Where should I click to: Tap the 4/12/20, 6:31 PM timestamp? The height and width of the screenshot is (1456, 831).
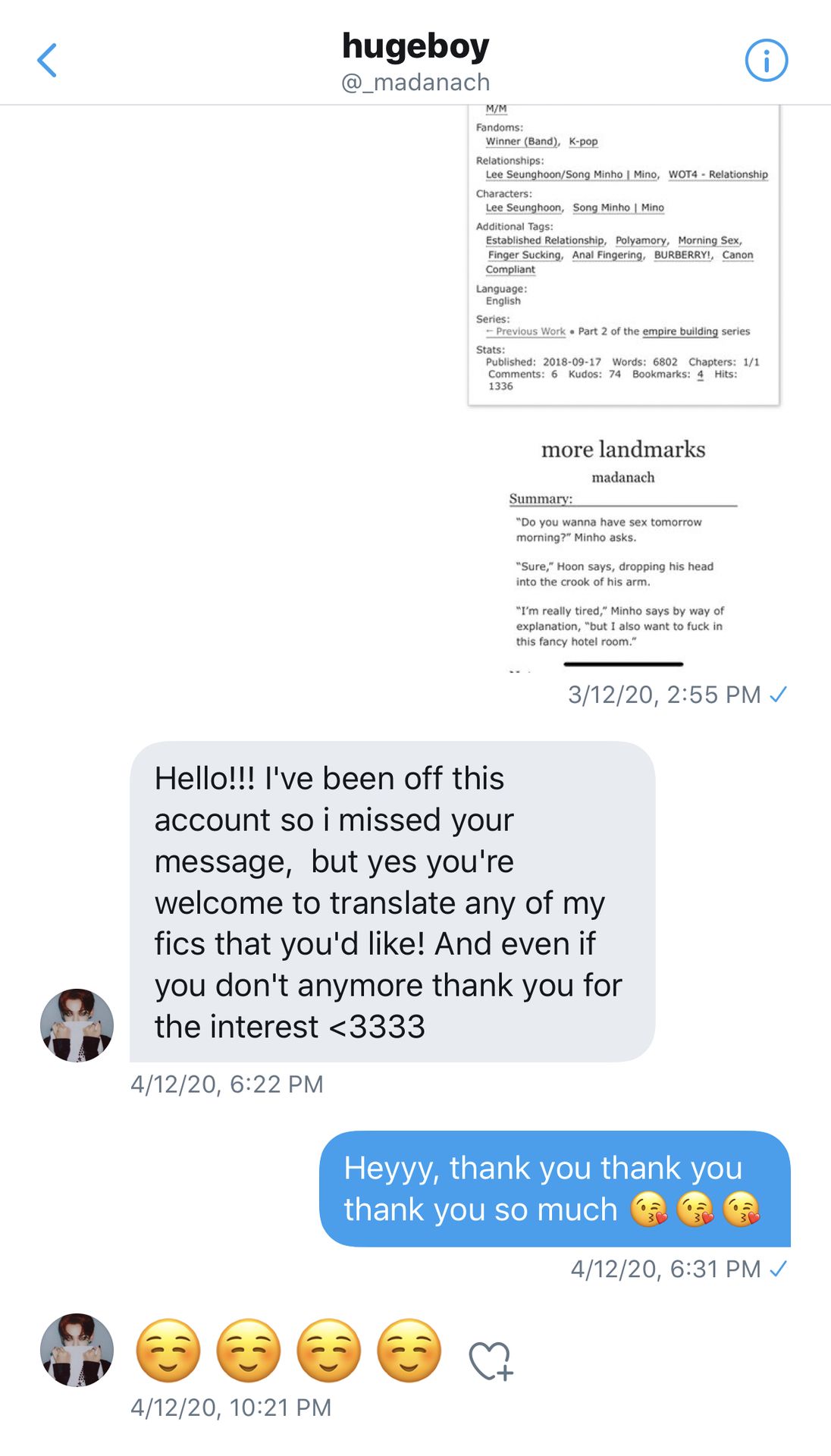tap(665, 1269)
